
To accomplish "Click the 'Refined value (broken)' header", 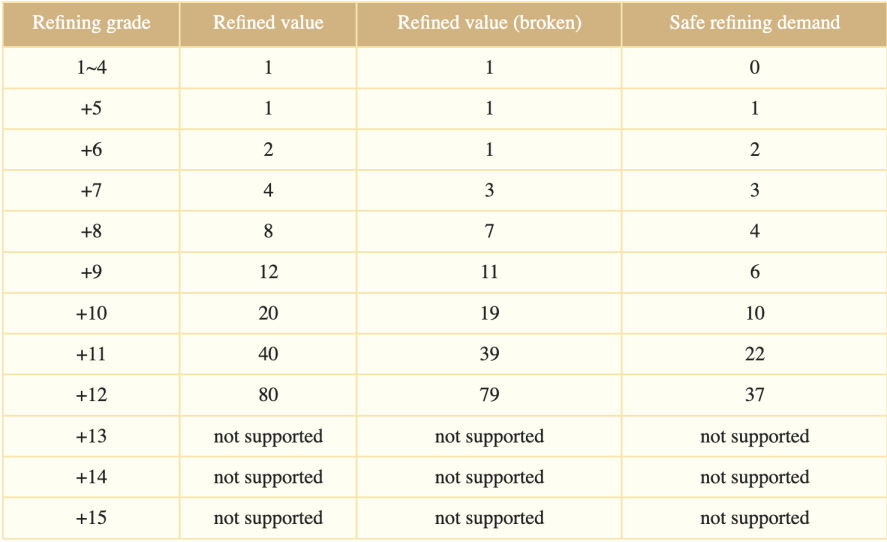I will (x=489, y=23).
